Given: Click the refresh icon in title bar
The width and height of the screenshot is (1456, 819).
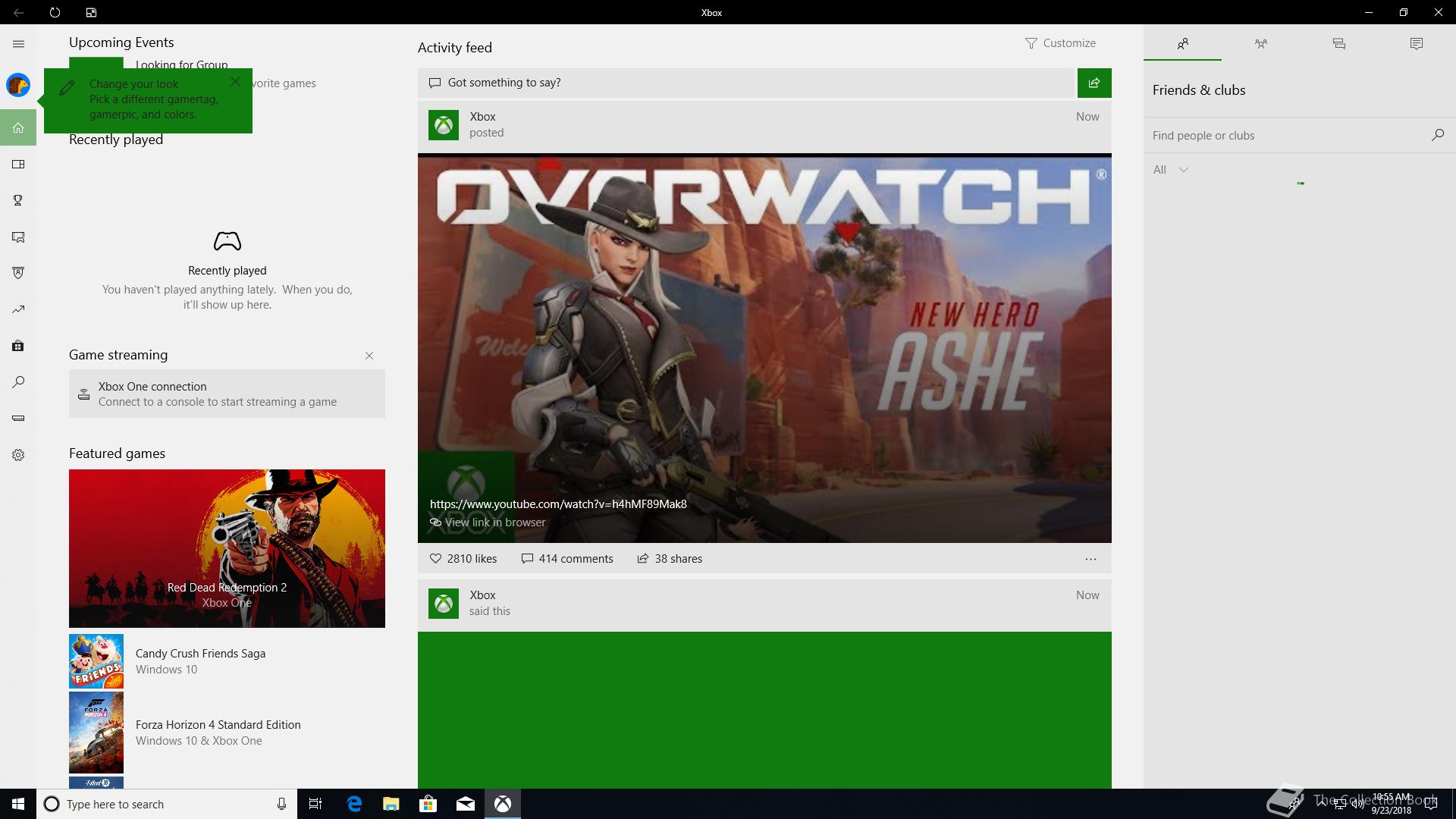Looking at the screenshot, I should coord(55,12).
